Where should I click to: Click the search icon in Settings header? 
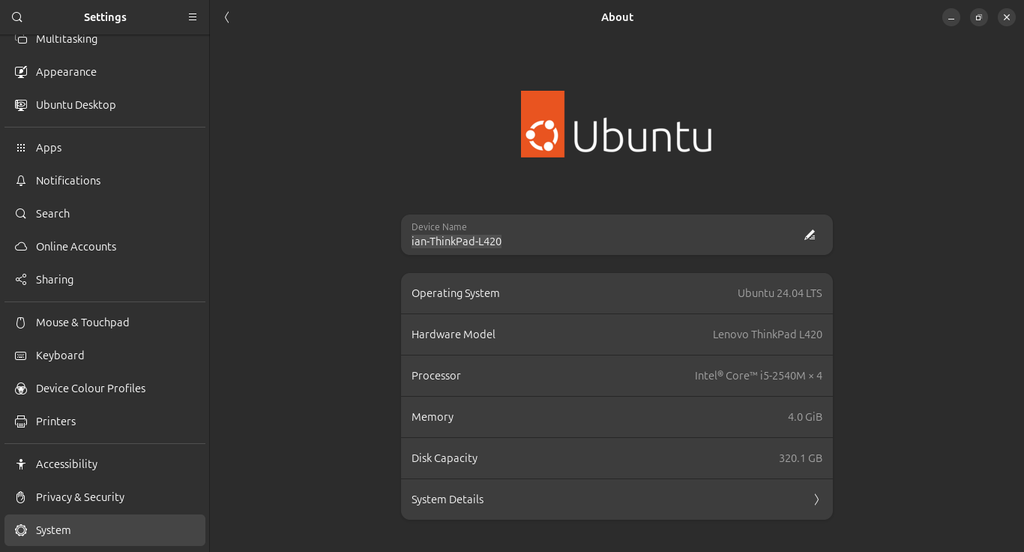[17, 17]
